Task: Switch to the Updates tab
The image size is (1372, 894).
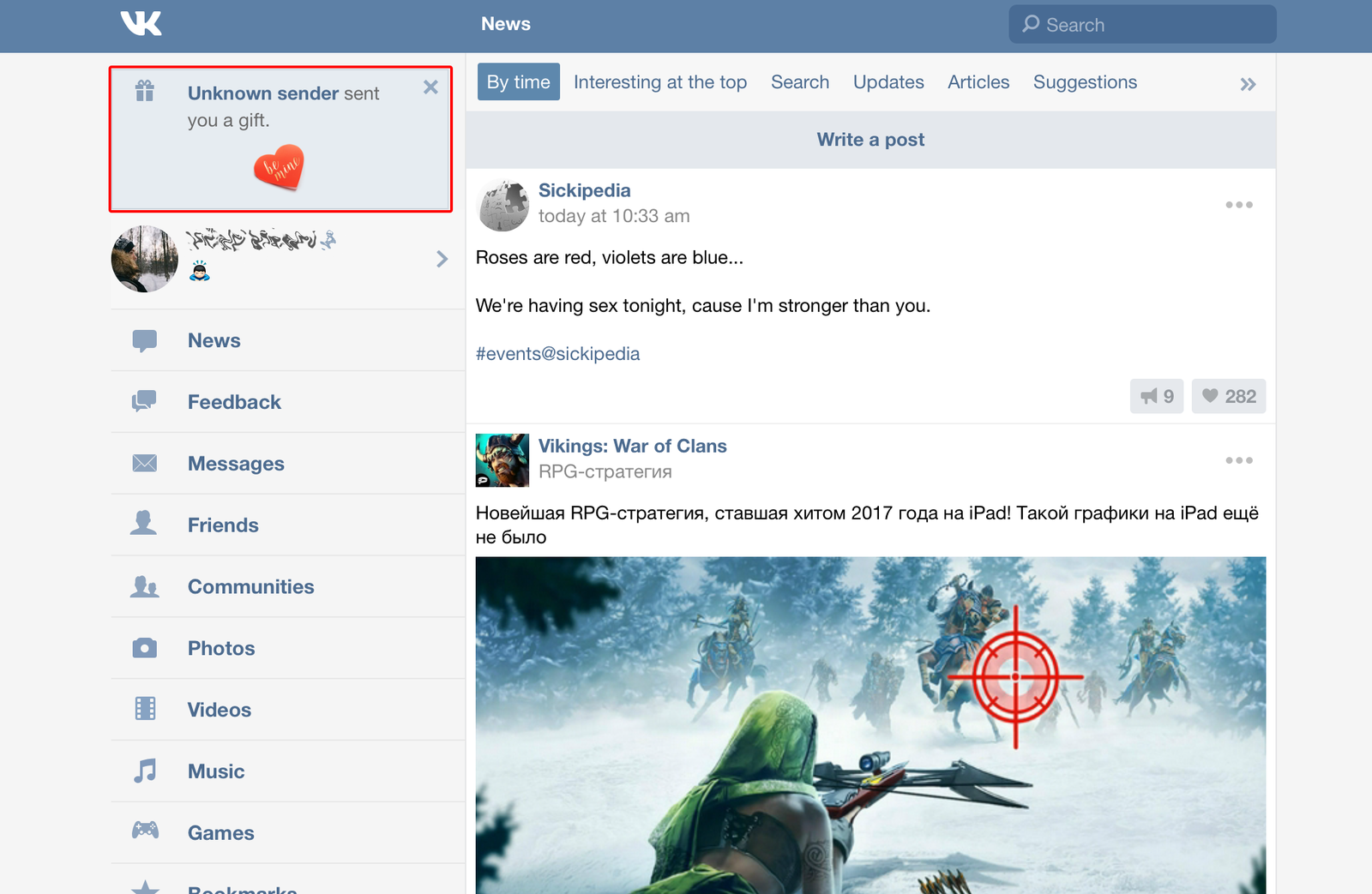Action: tap(888, 82)
